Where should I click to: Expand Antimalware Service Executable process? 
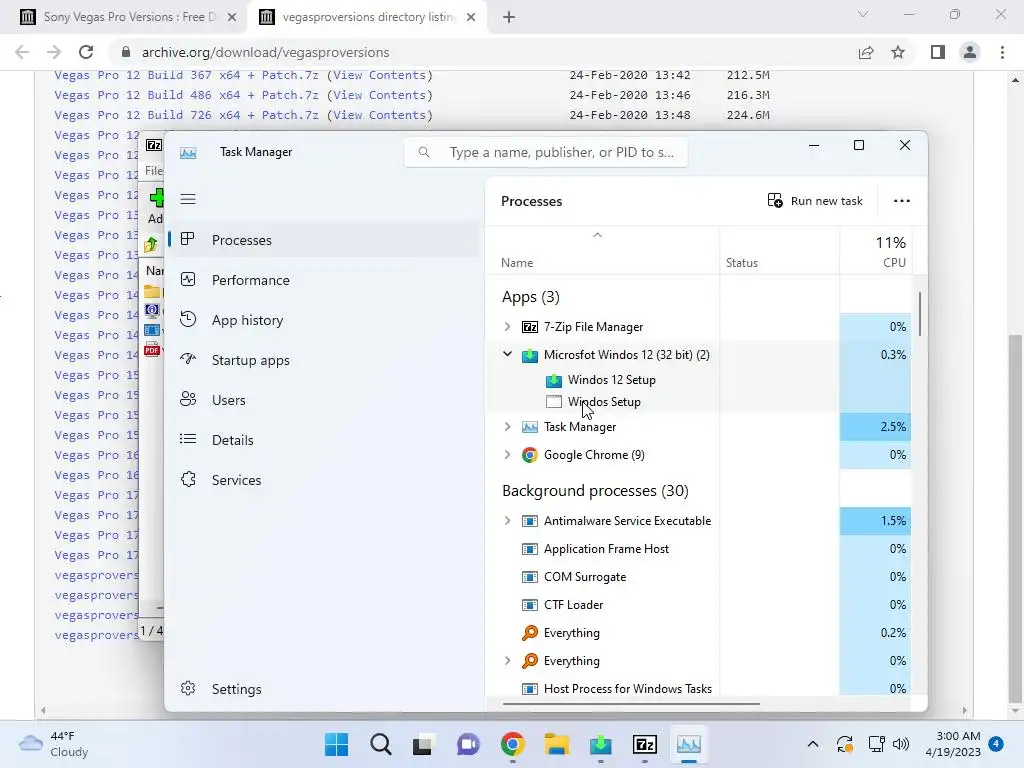[507, 520]
